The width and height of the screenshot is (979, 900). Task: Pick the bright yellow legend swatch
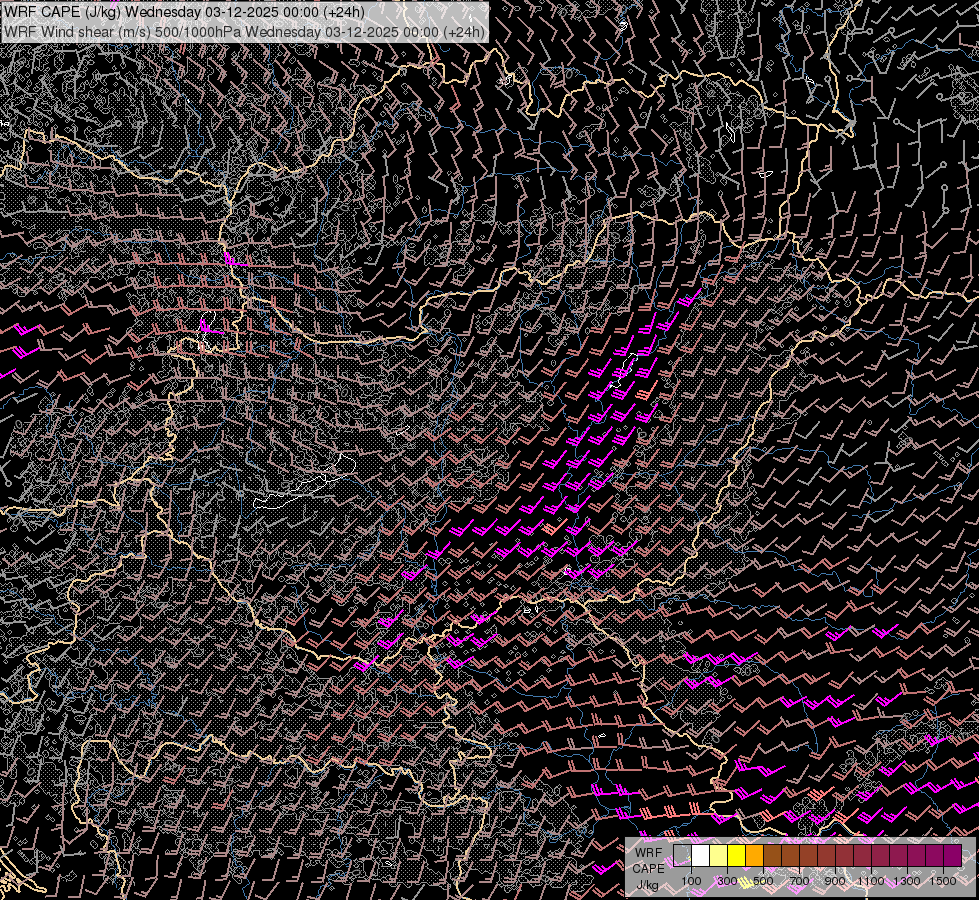coord(736,856)
